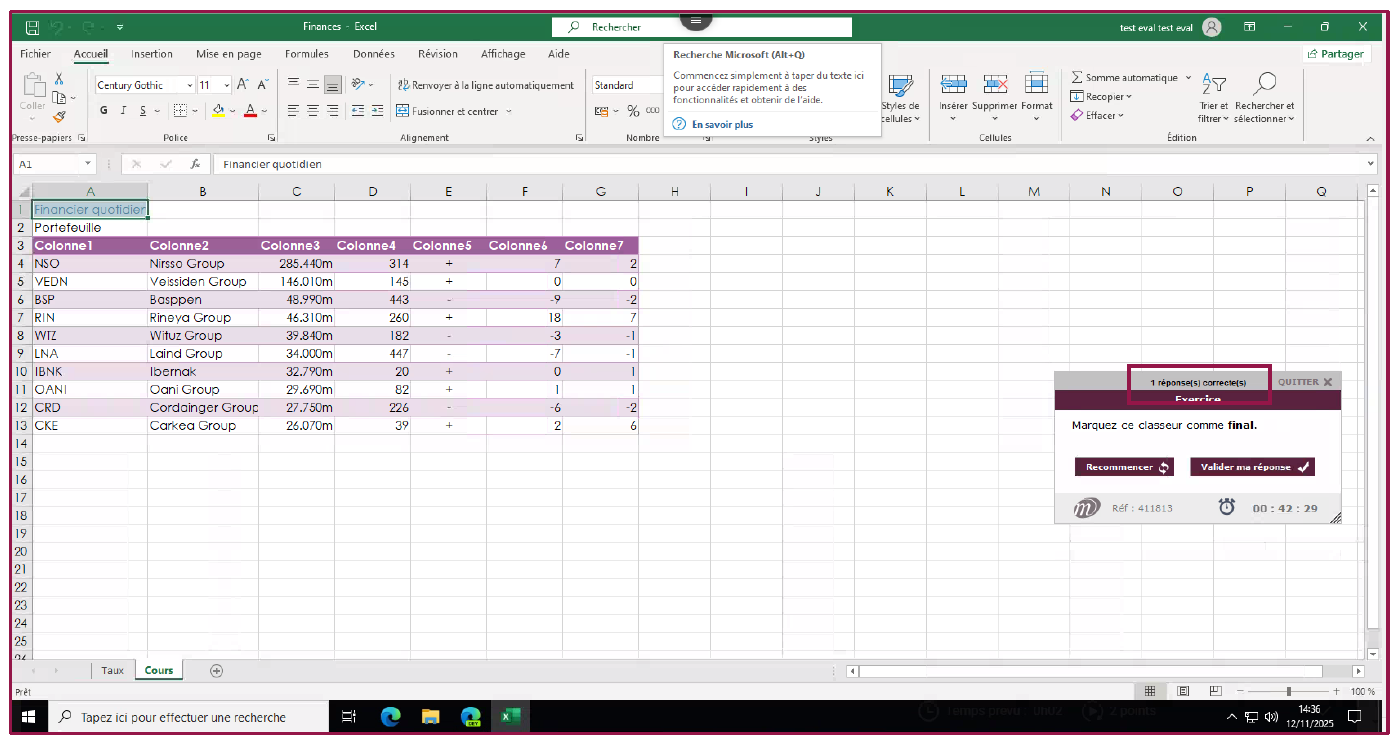
Task: Open Fusionner et centrer dropdown arrow
Action: (509, 111)
